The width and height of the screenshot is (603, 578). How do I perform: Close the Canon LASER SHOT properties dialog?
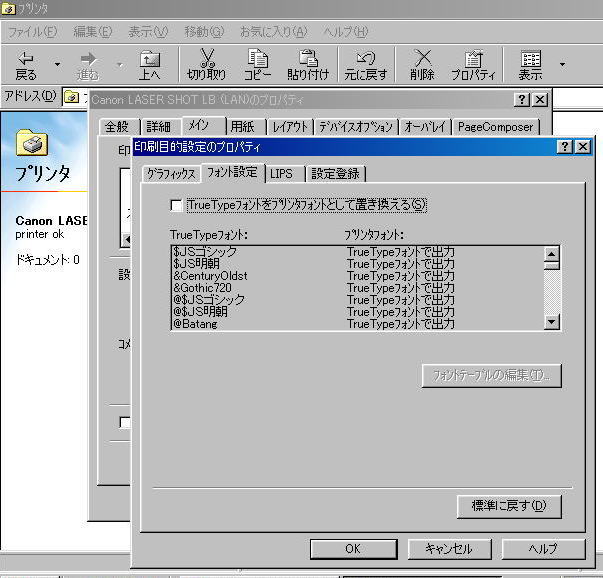[540, 100]
